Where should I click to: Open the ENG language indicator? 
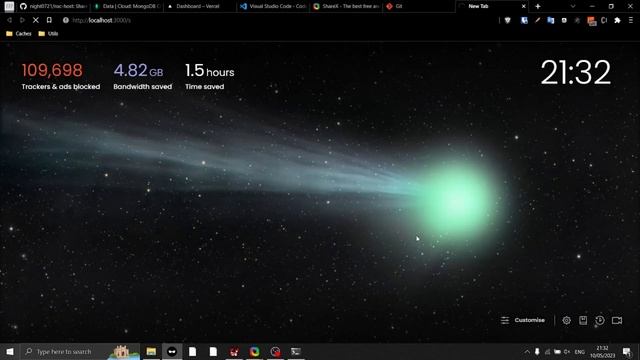(580, 351)
